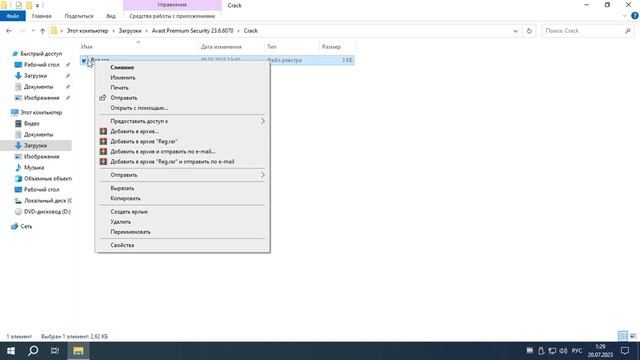Image resolution: width=640 pixels, height=360 pixels.
Task: Refresh the current folder
Action: click(x=529, y=31)
